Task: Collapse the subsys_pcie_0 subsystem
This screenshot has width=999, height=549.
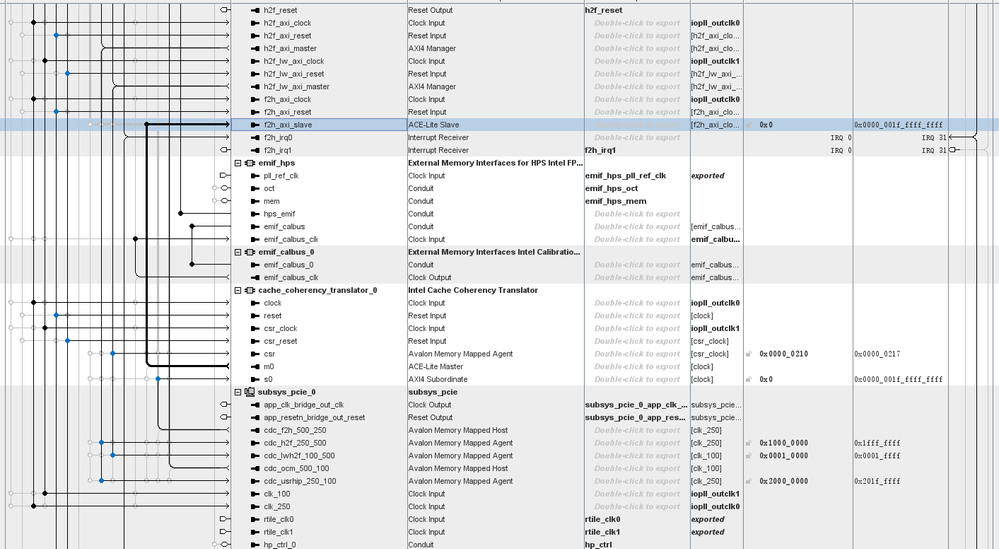Action: pos(238,392)
